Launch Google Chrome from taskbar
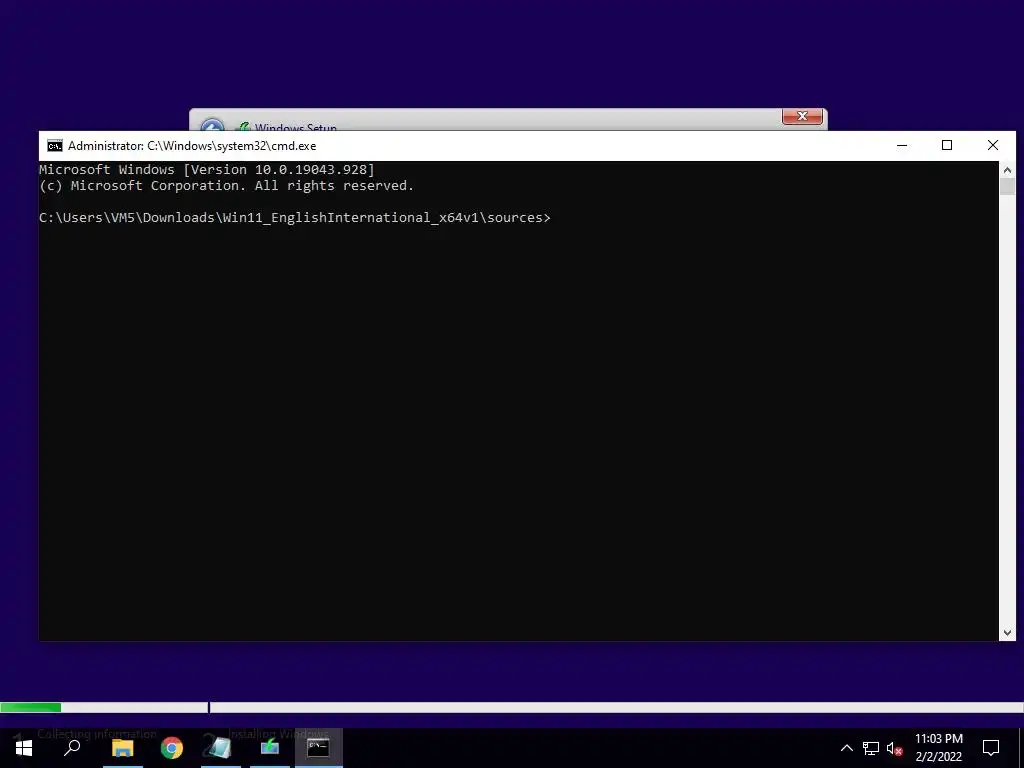 tap(172, 748)
